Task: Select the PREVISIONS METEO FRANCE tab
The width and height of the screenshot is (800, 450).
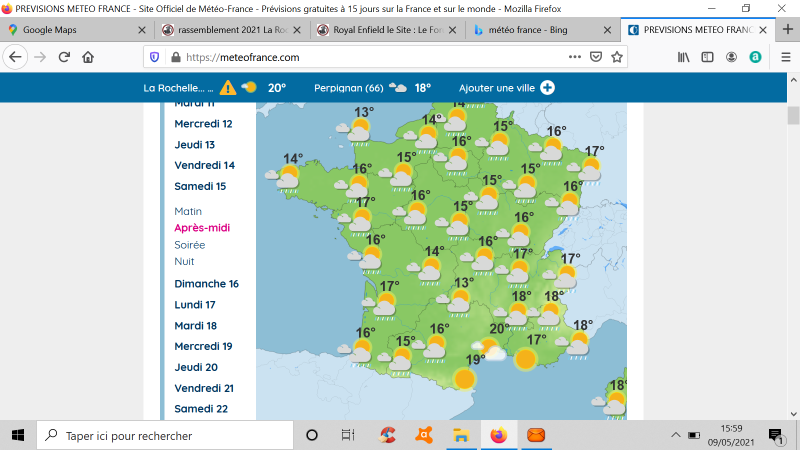Action: (697, 30)
